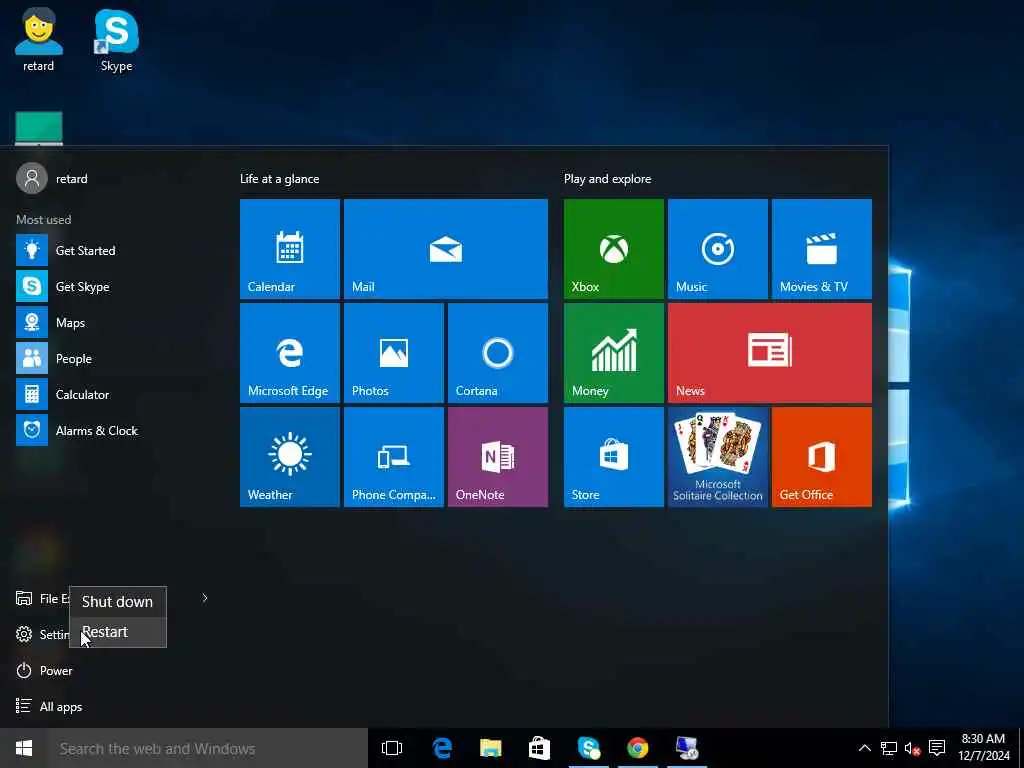Click the network icon in system tray
1024x768 pixels.
tap(889, 748)
